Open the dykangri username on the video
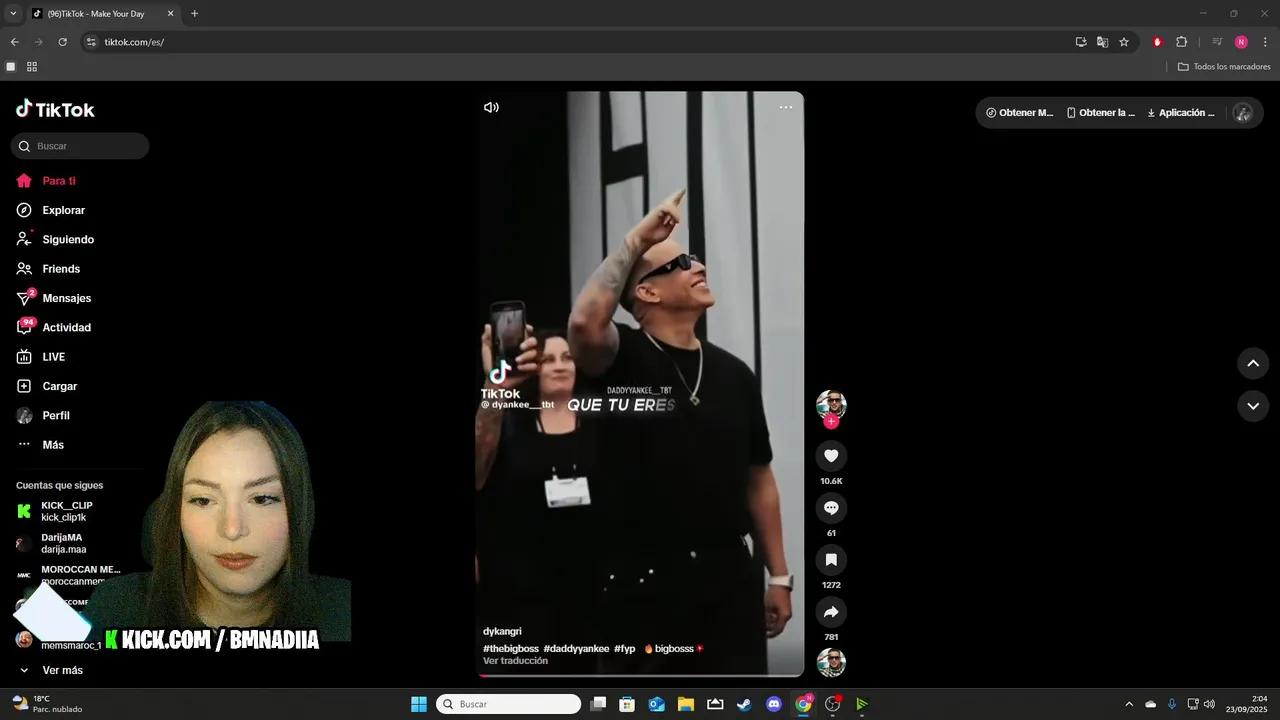This screenshot has height=720, width=1280. point(502,632)
